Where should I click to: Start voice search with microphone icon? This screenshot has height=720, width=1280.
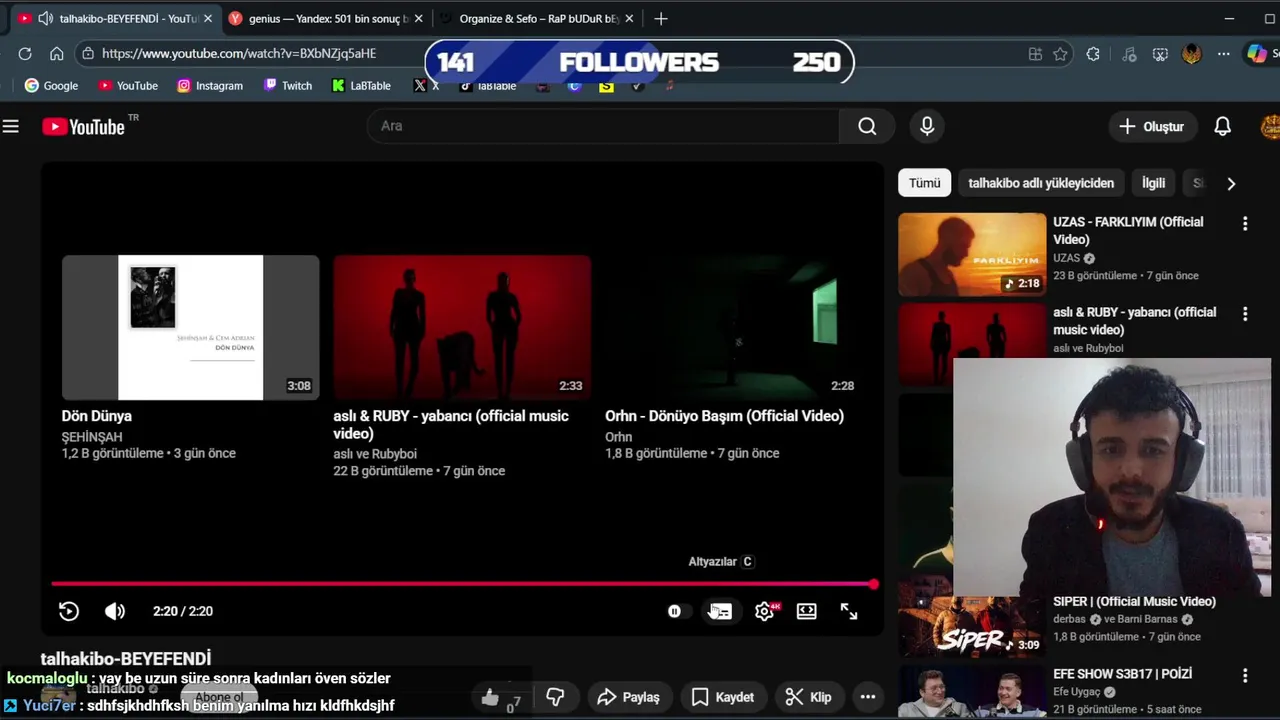pyautogui.click(x=927, y=126)
